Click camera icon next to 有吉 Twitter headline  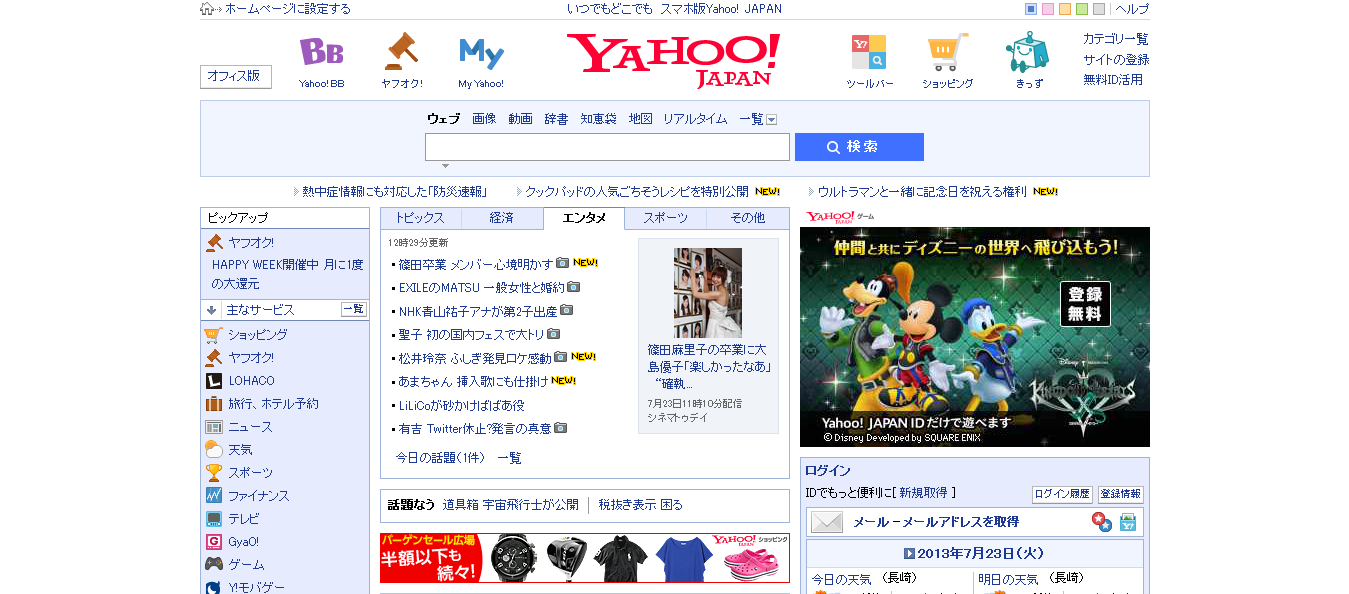point(560,428)
